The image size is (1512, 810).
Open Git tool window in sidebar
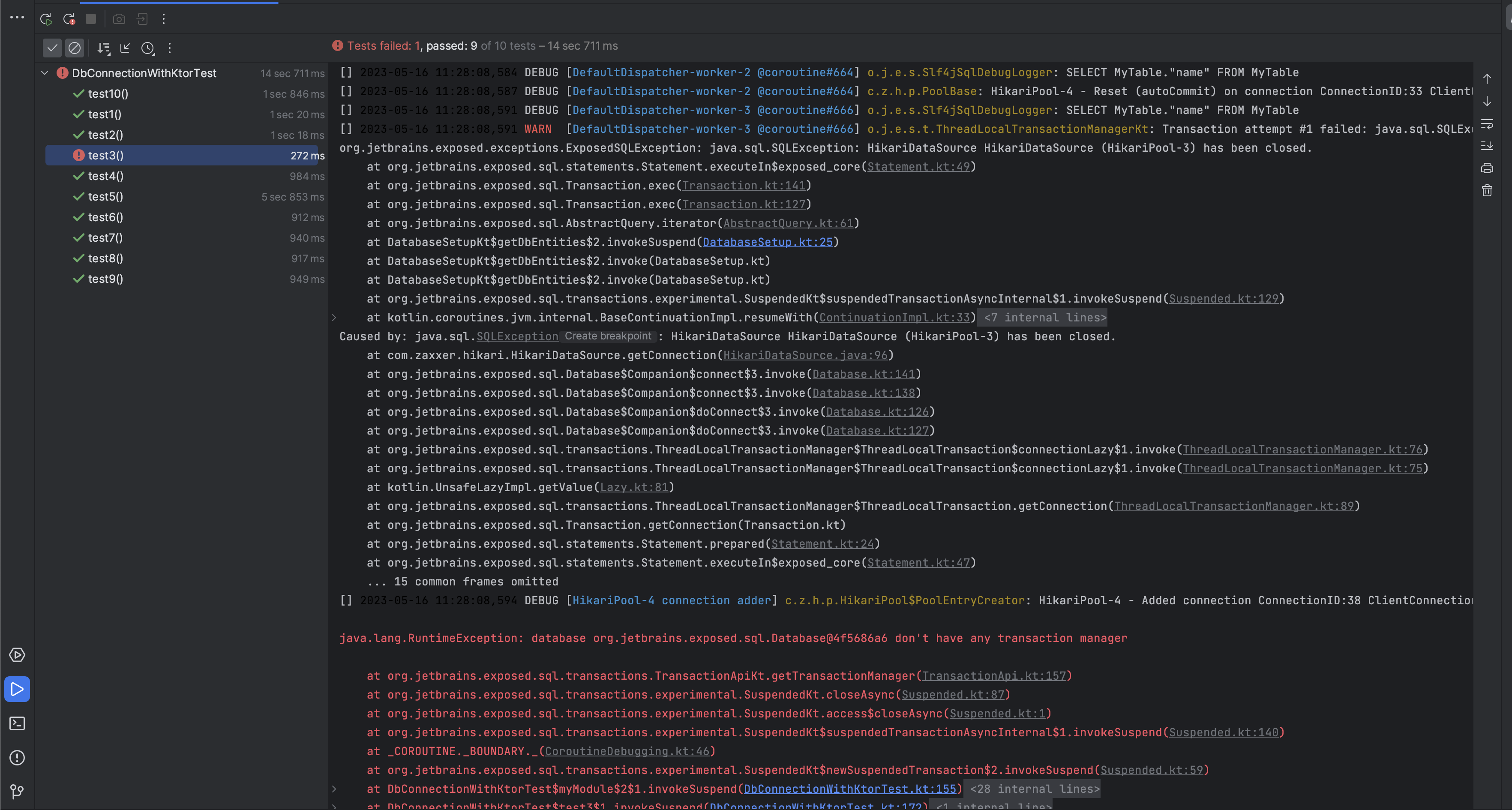coord(17,792)
